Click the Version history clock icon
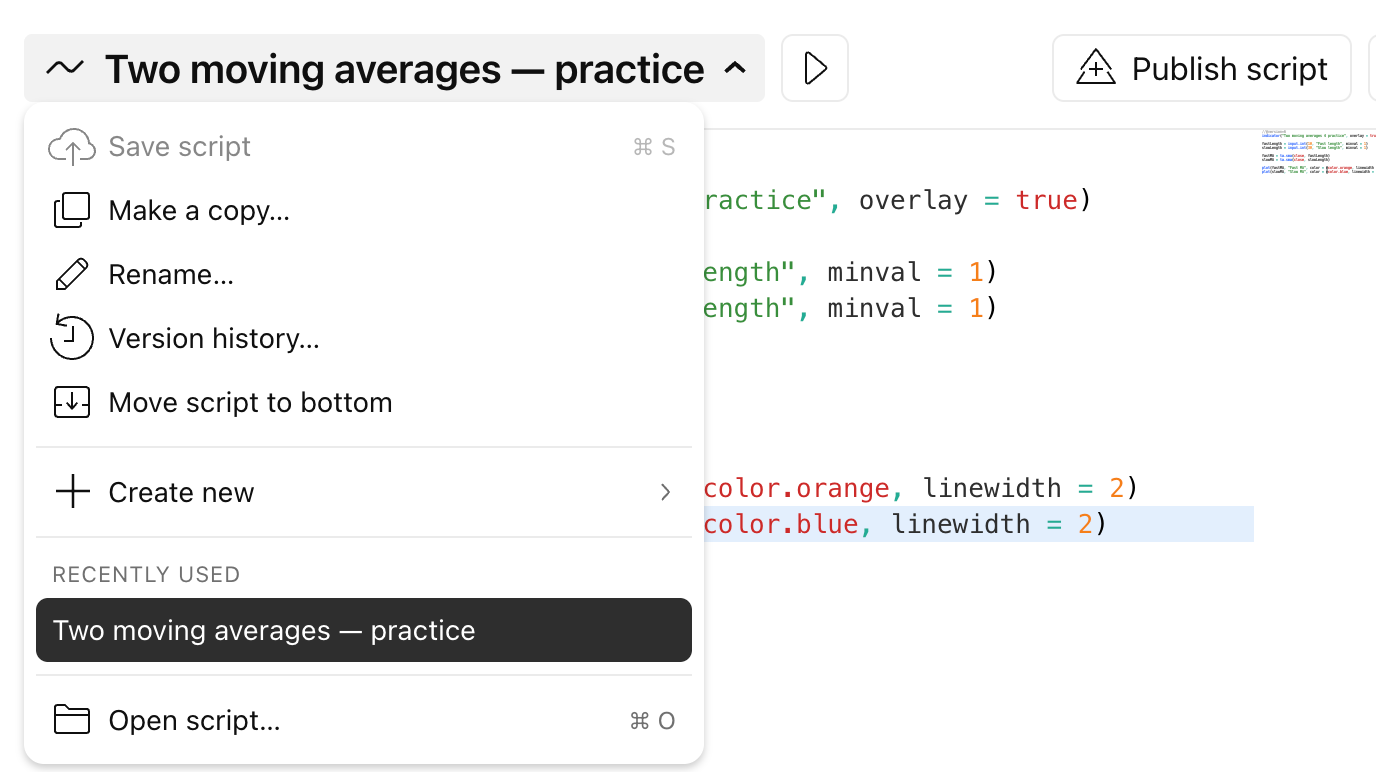 [x=72, y=338]
